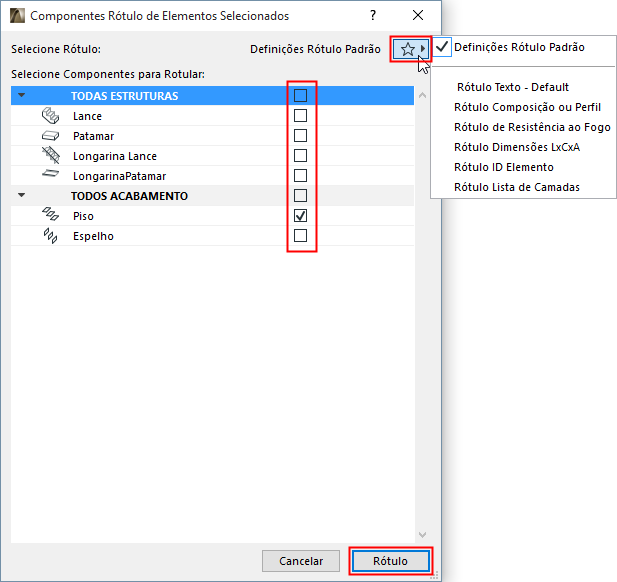
Task: Choose Rótulo Composição ou Perfil
Action: pos(527,107)
